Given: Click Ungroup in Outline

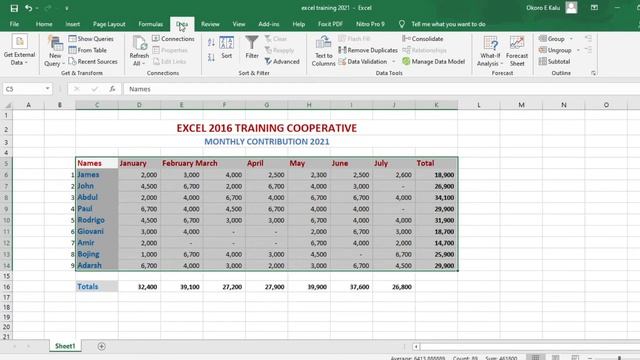Looking at the screenshot, I should [x=555, y=50].
